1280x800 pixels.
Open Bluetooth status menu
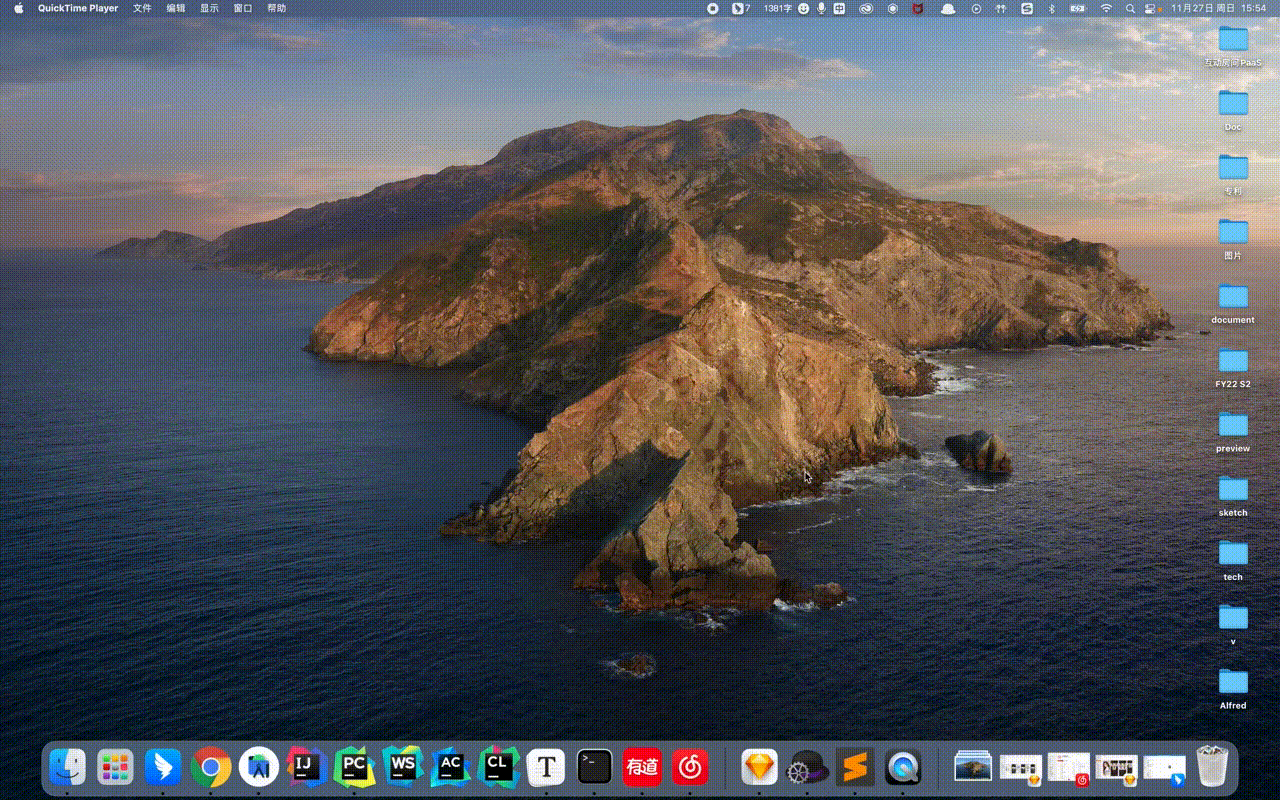point(1051,8)
